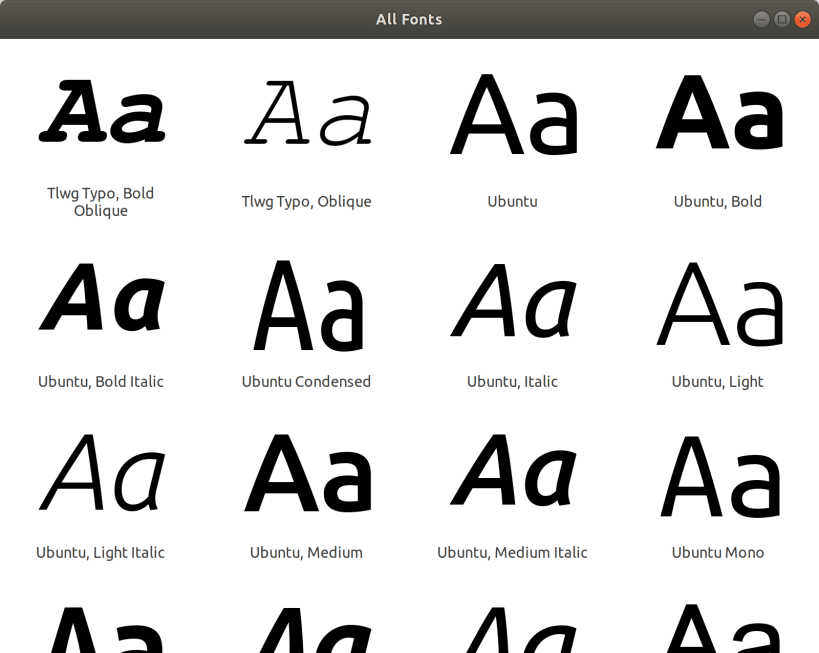Open the Ubuntu Bold Italic font preview
819x653 pixels.
[102, 297]
